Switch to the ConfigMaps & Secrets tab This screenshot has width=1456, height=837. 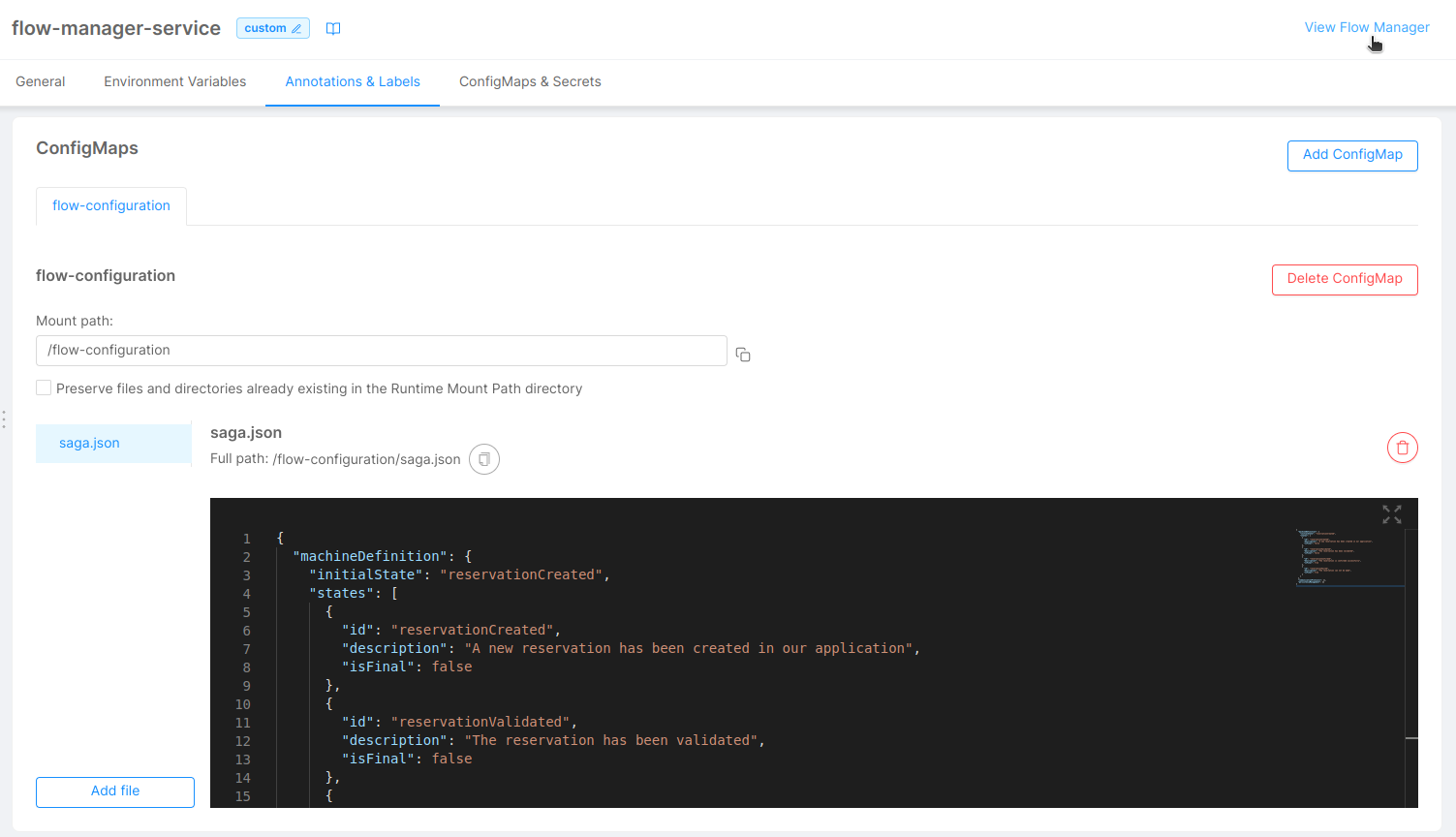pos(530,81)
